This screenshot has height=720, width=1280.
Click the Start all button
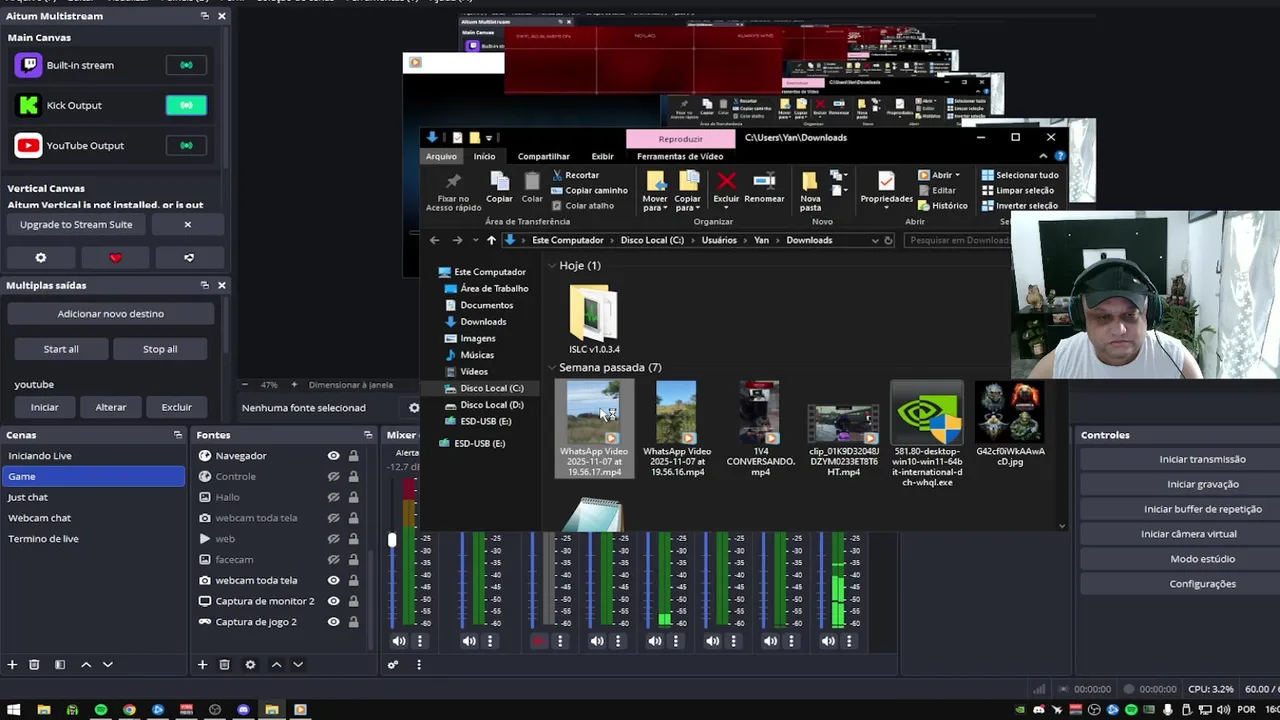coord(61,349)
